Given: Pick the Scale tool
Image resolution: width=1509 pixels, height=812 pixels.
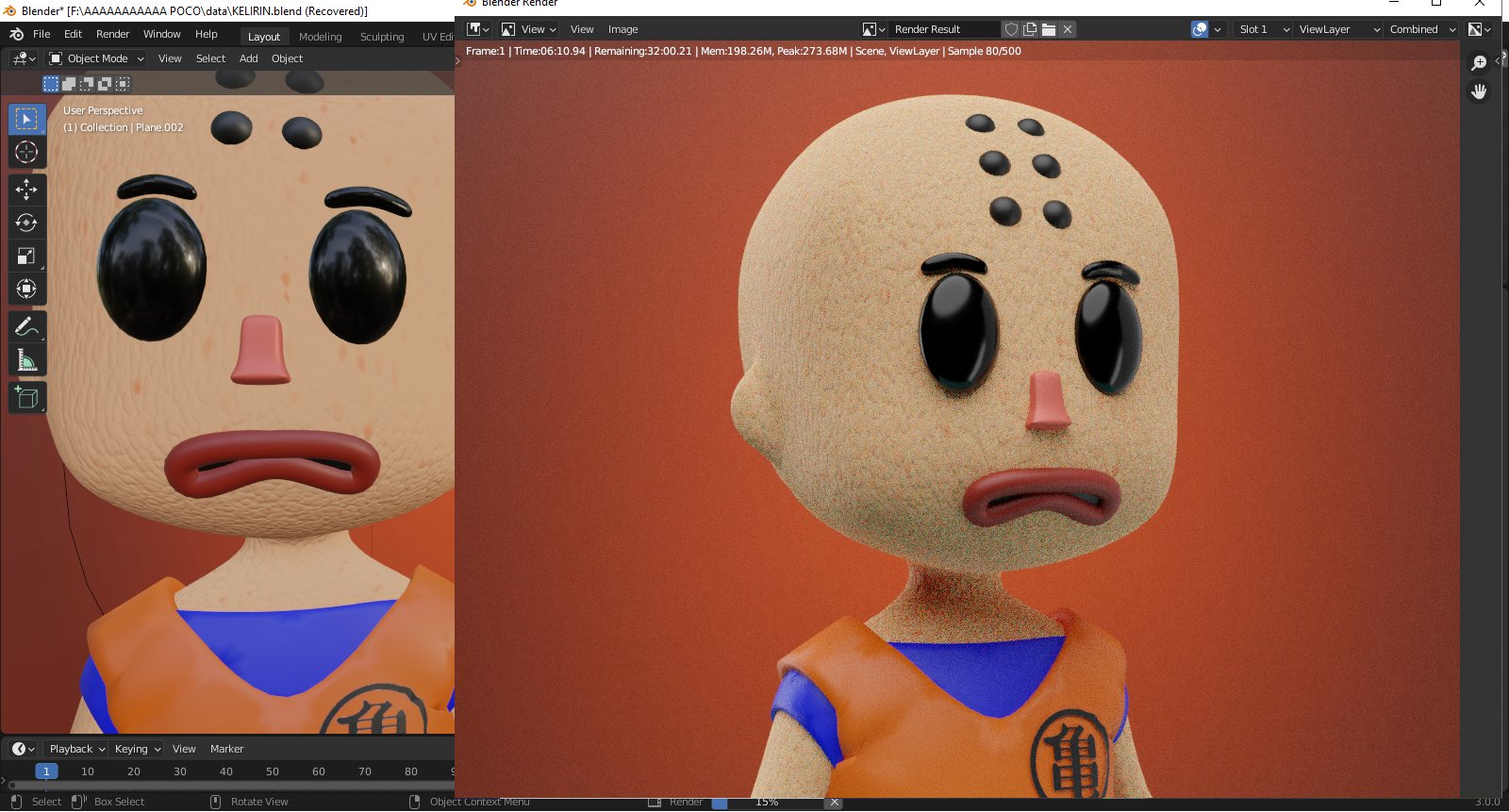Looking at the screenshot, I should click(x=26, y=256).
